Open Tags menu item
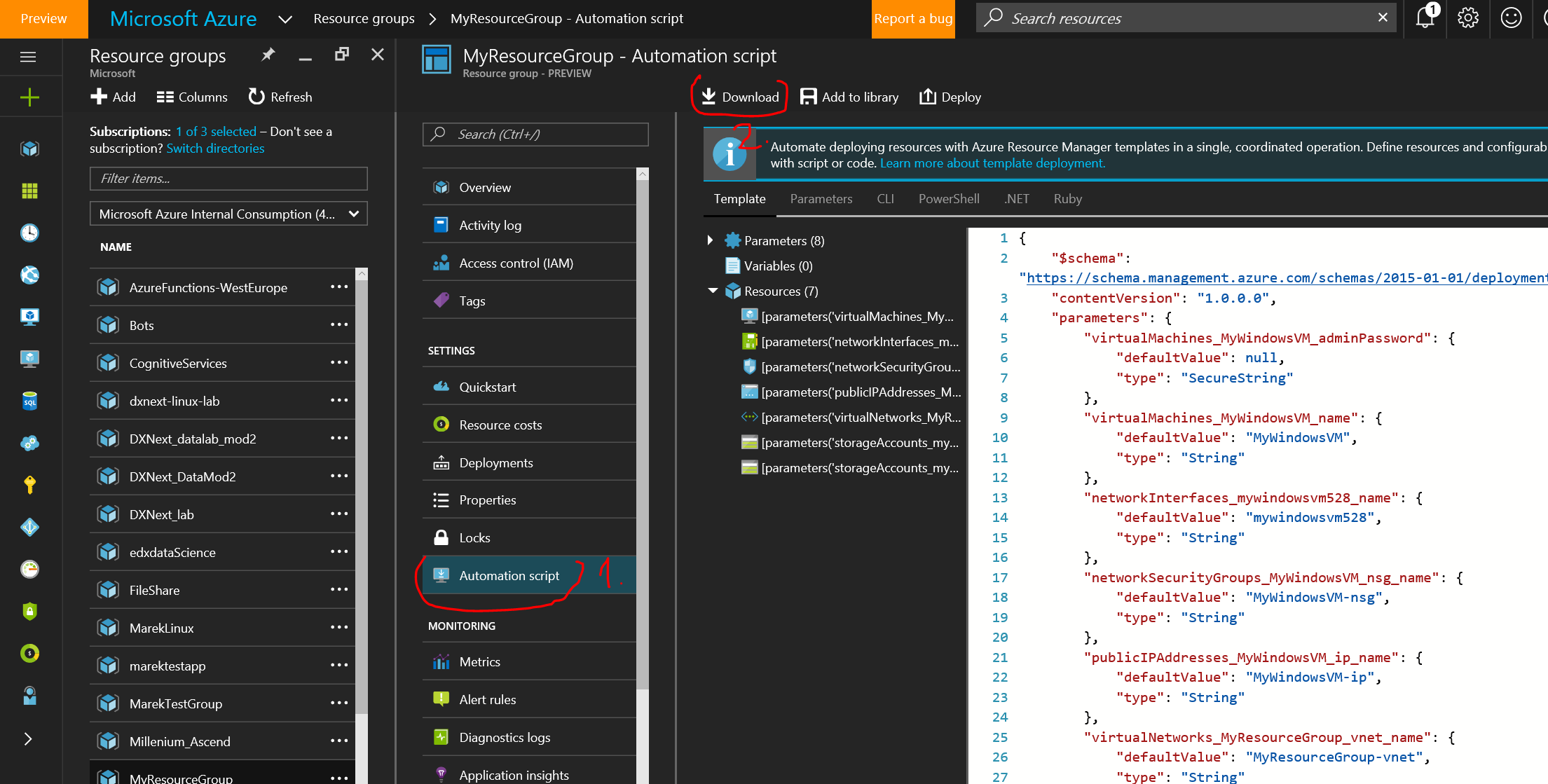Screen dimensions: 1548x784 [529, 301]
